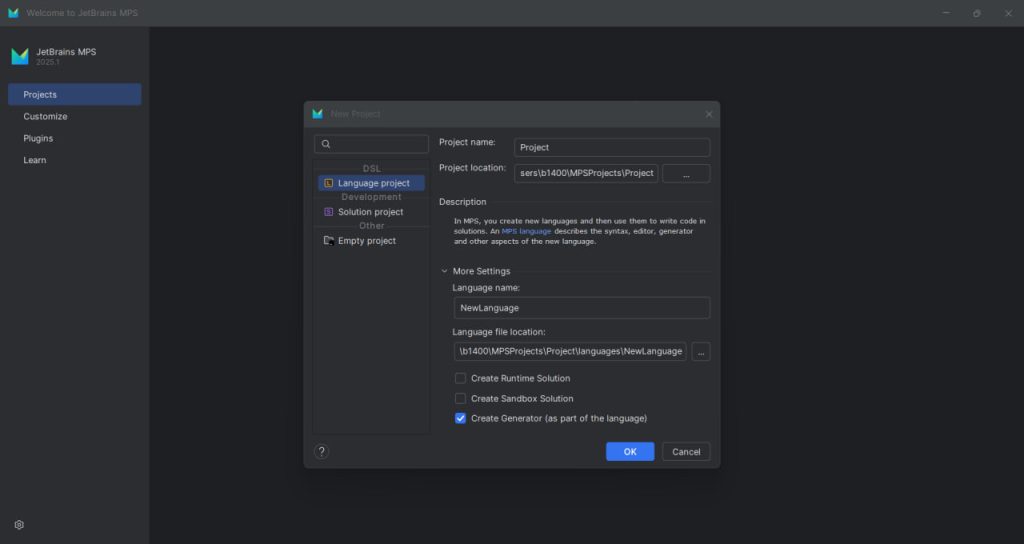Click the Project location path field

(x=586, y=174)
